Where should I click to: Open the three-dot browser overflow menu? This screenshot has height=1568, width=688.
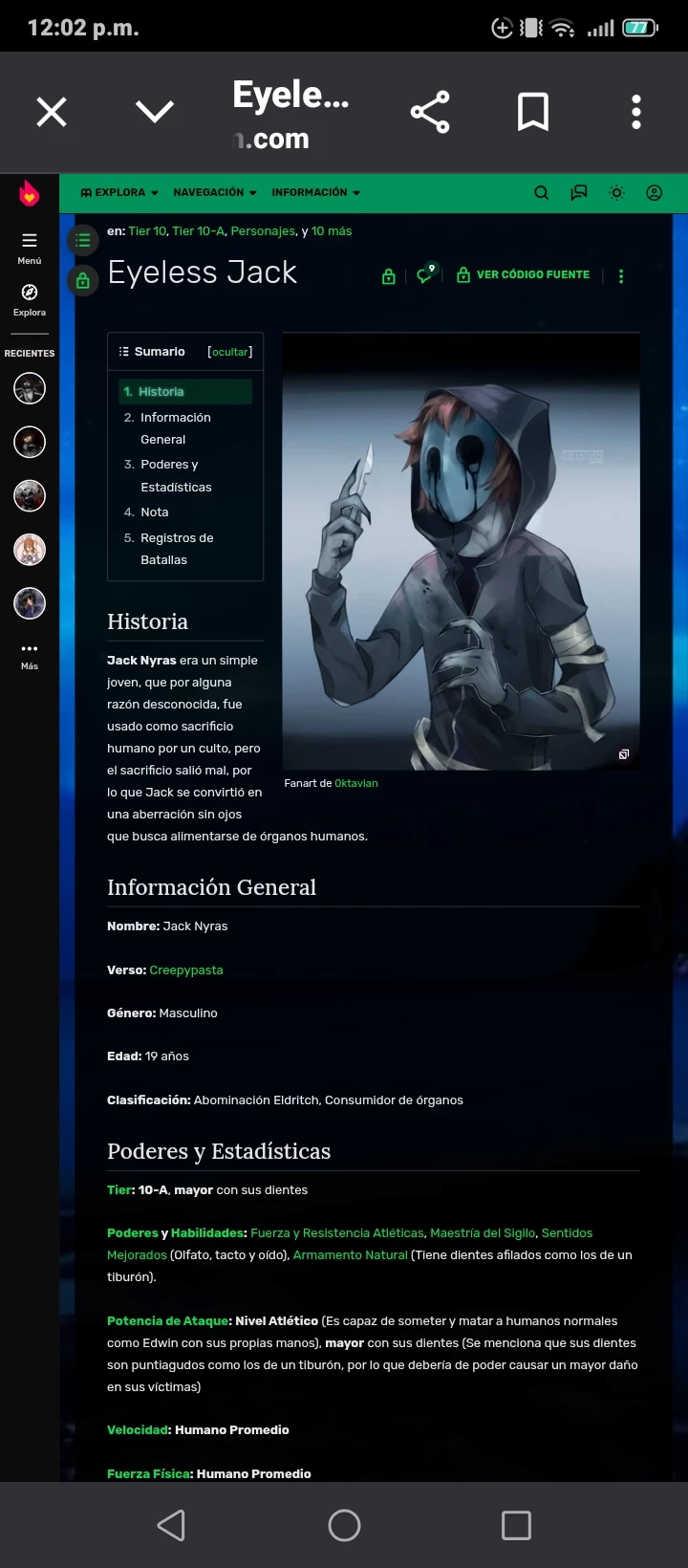tap(635, 113)
